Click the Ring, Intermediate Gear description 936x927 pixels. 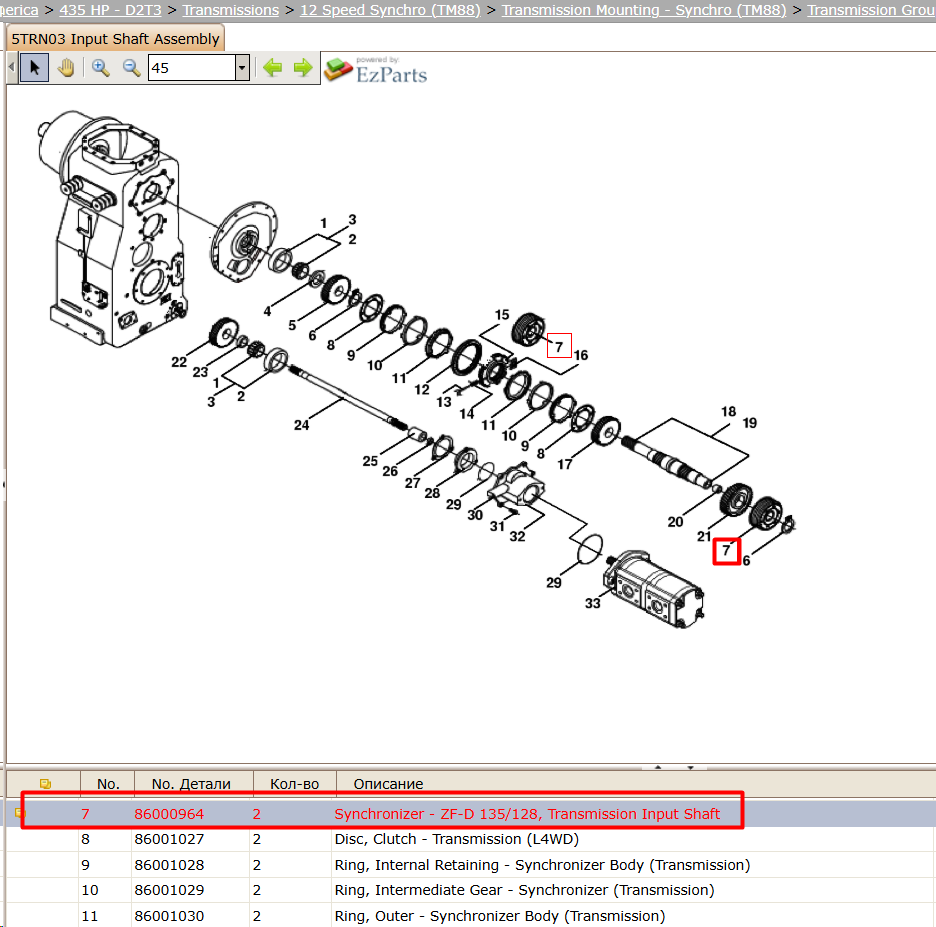click(524, 890)
